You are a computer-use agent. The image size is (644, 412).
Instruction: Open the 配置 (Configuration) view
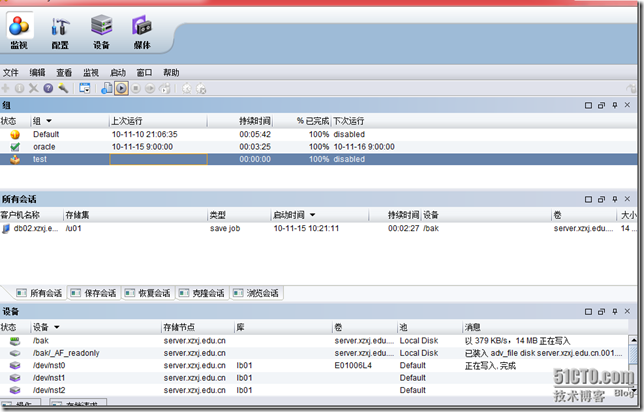(x=60, y=33)
